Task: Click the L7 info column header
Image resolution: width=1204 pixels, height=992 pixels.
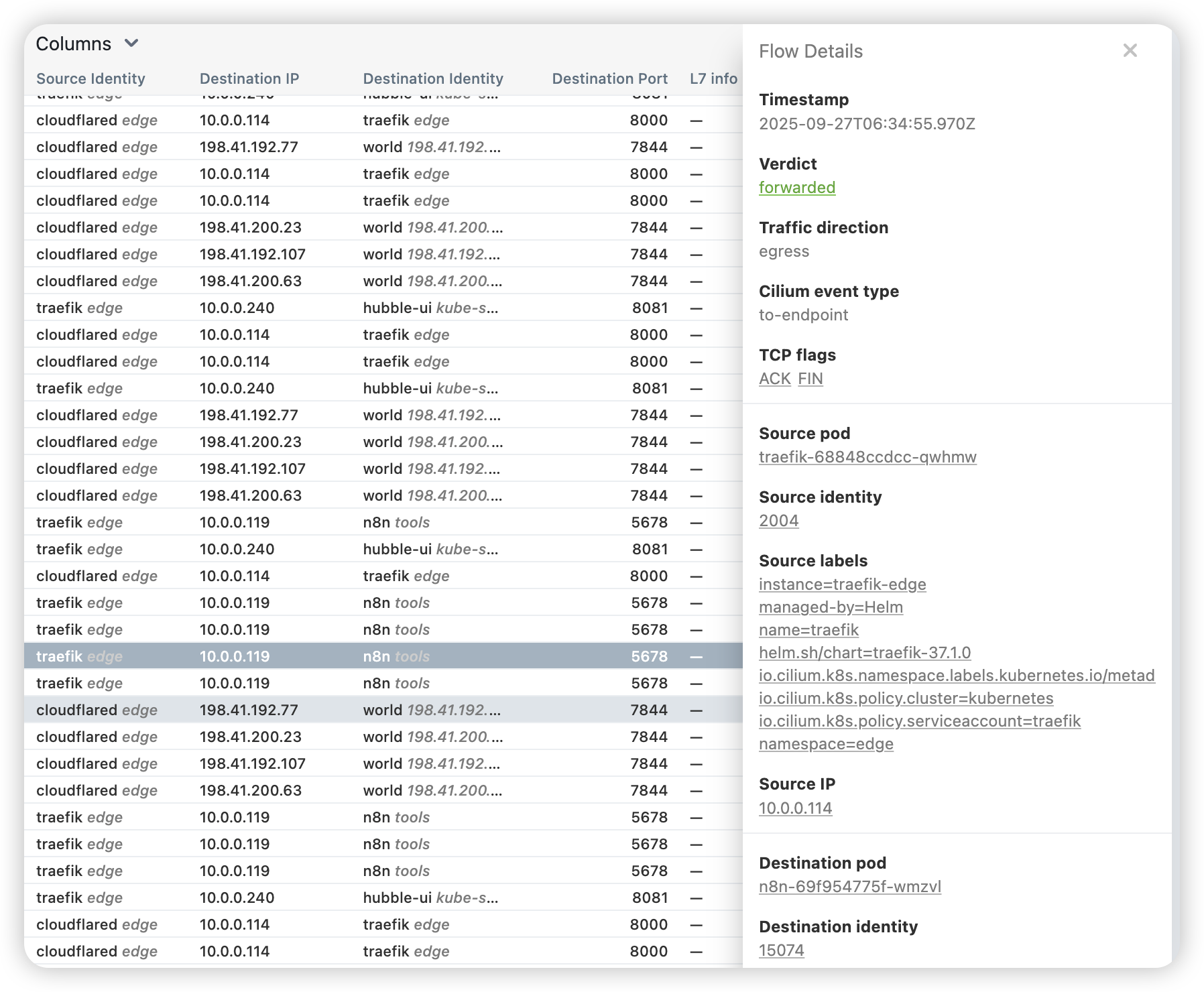Action: pos(713,78)
